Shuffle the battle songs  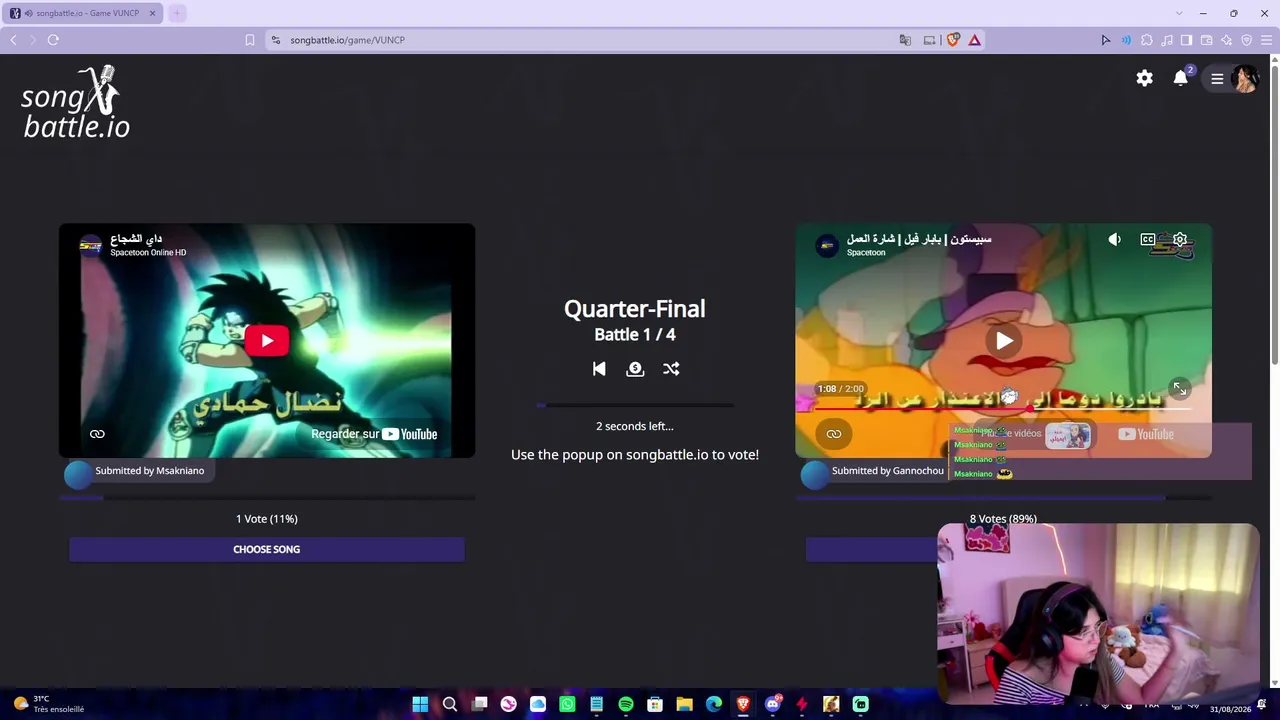pos(671,369)
